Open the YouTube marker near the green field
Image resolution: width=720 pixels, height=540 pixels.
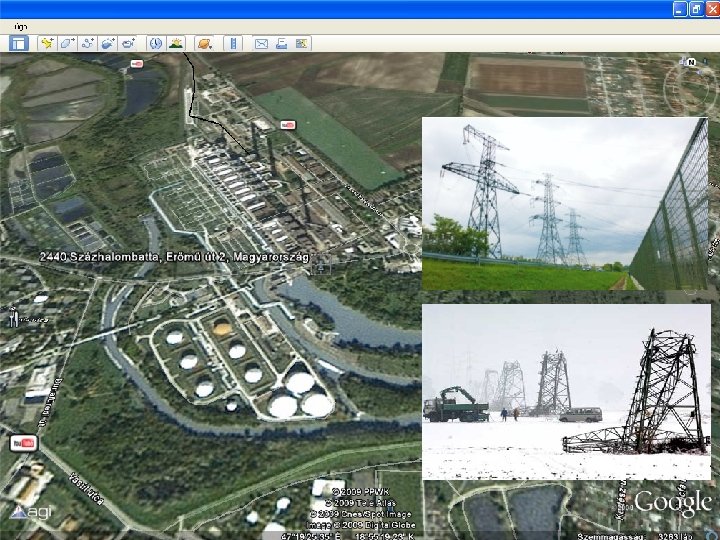288,124
